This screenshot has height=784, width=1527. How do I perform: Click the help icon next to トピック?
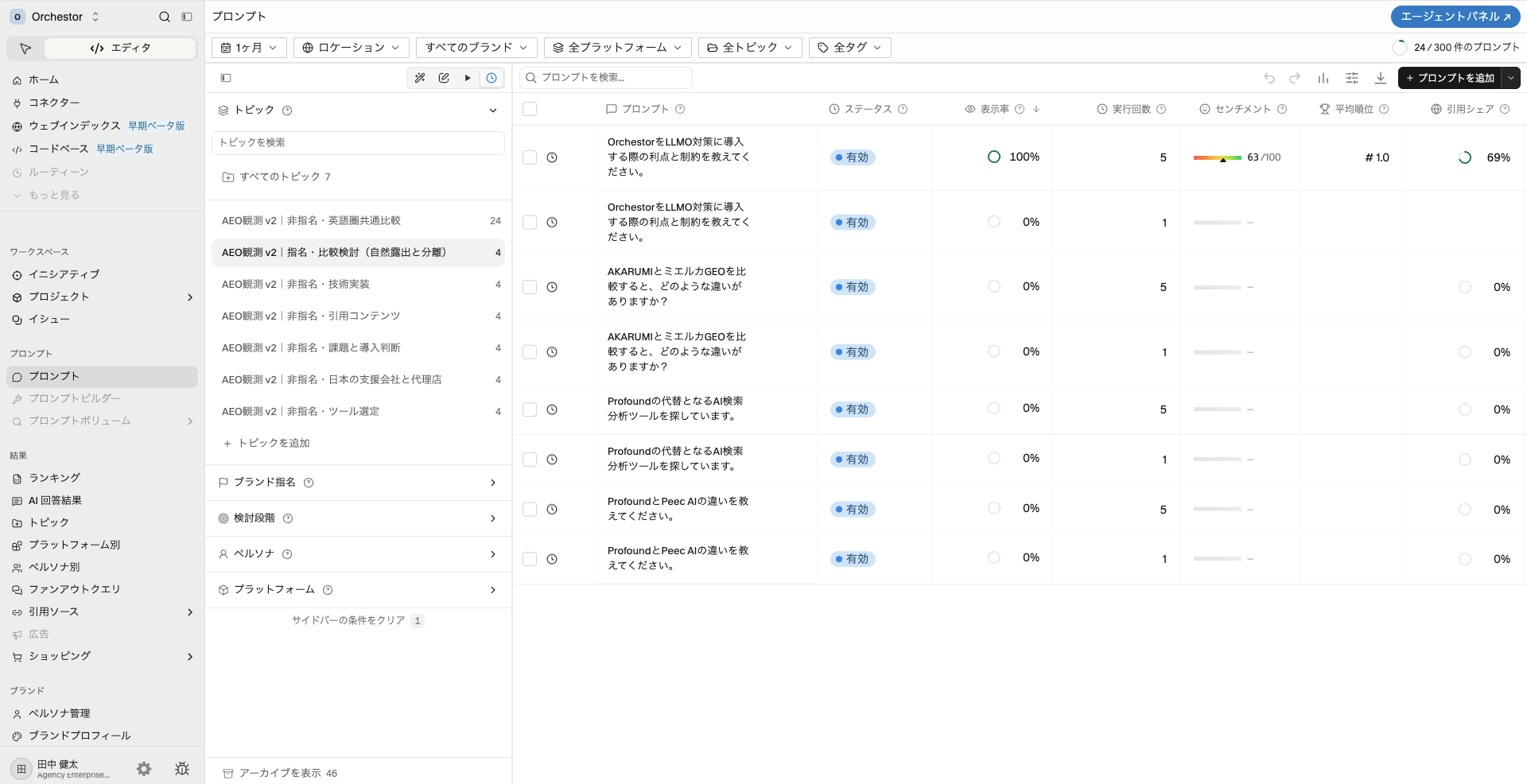[287, 111]
